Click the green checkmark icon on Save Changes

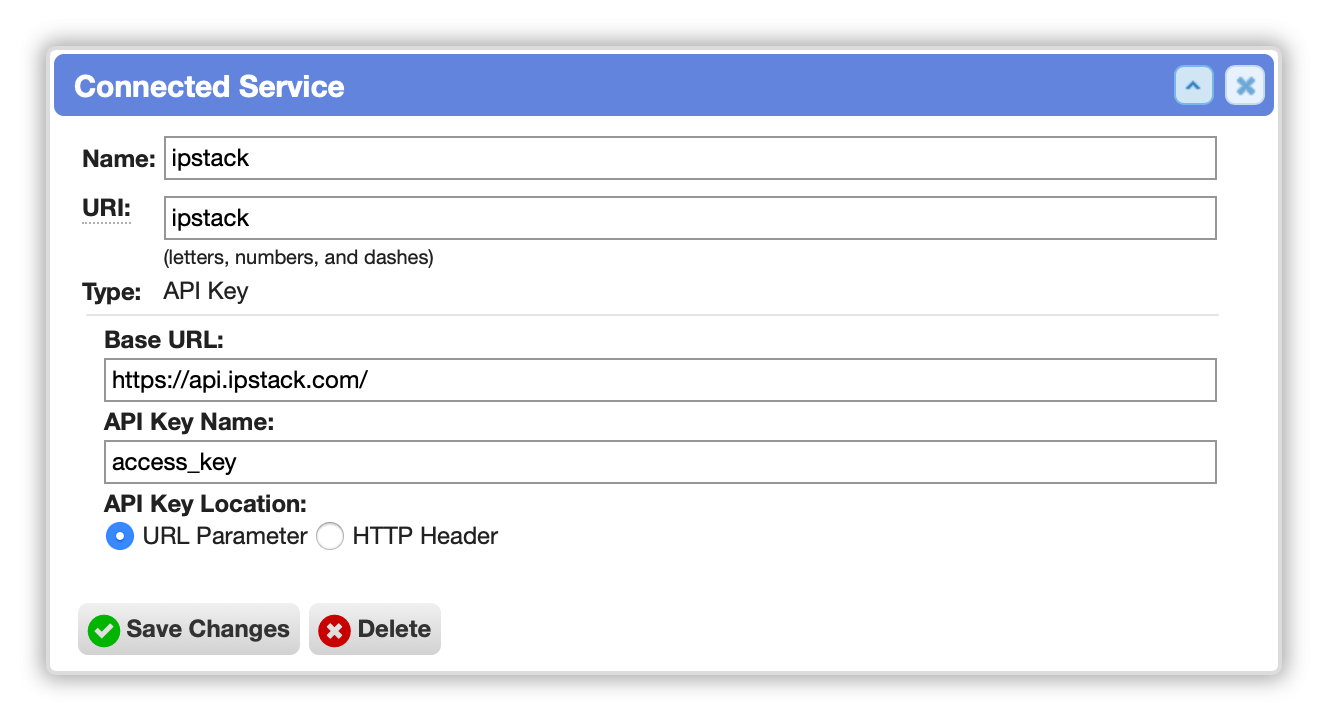click(x=103, y=630)
